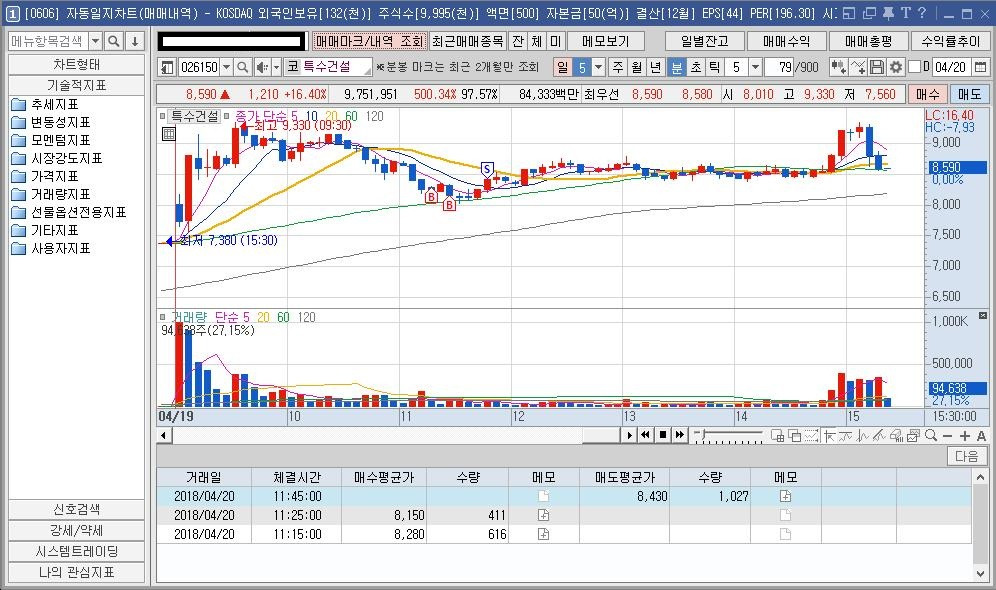The height and width of the screenshot is (590, 996).
Task: Click the 일별잔고 button
Action: (704, 41)
